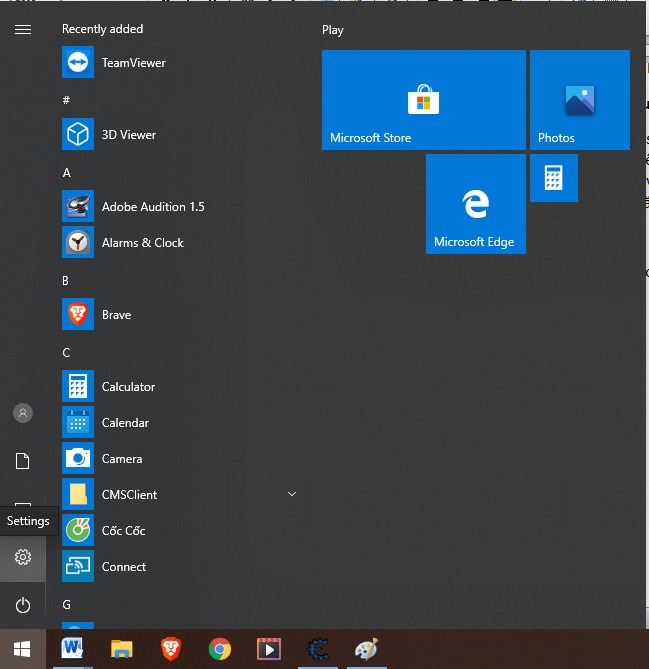Open the small Calculator tile
Image resolution: width=649 pixels, height=669 pixels.
(x=554, y=178)
